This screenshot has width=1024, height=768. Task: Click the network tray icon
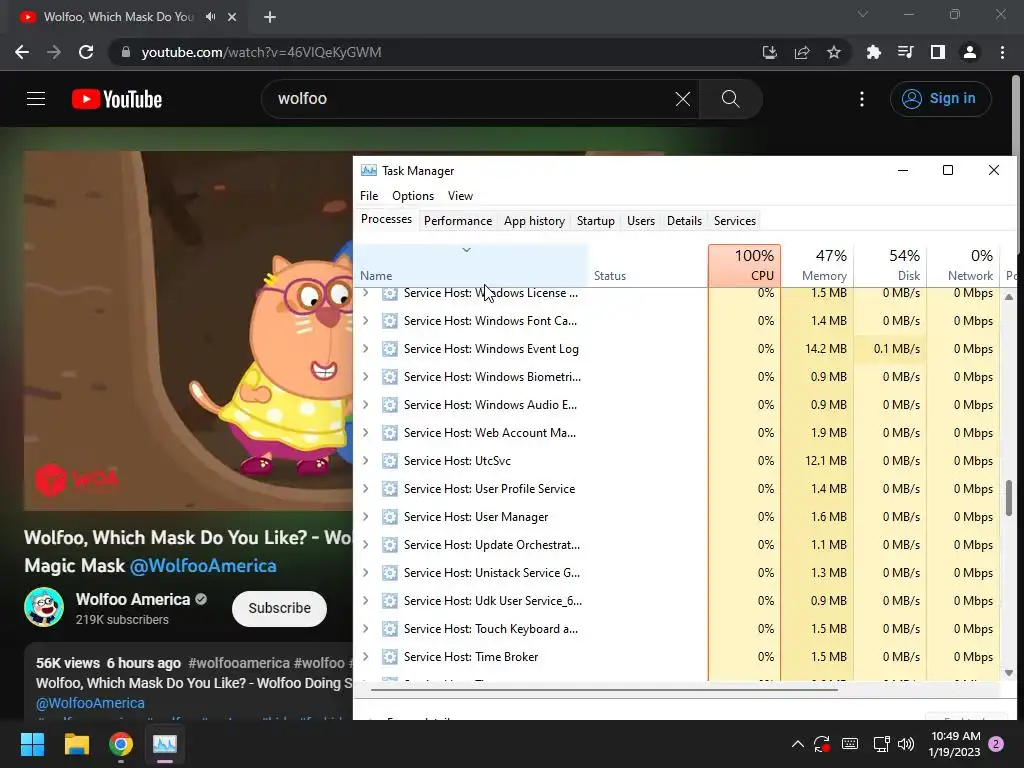click(881, 744)
